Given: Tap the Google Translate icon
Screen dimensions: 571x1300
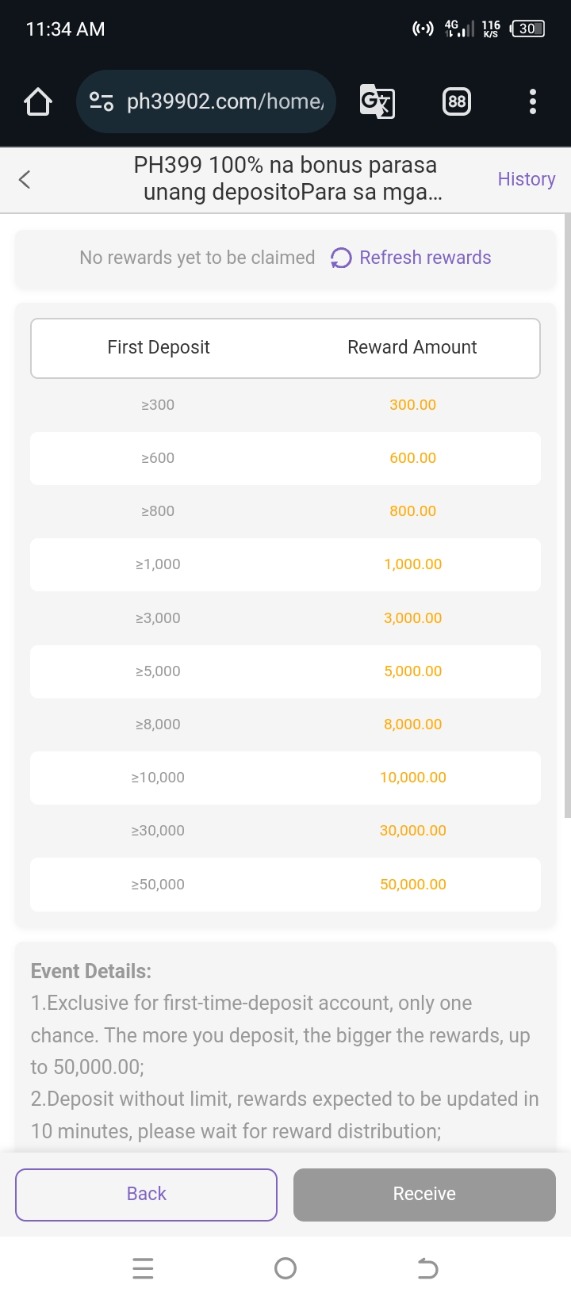Looking at the screenshot, I should [x=377, y=101].
